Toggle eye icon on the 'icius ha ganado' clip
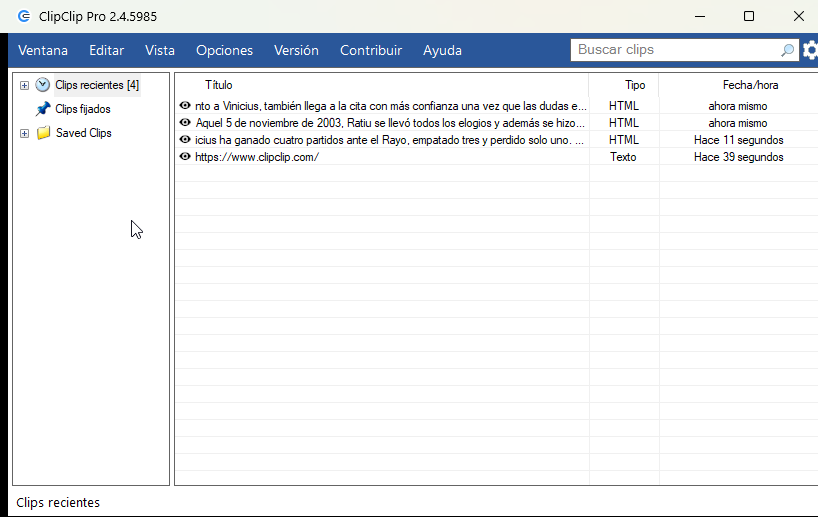 [x=185, y=140]
